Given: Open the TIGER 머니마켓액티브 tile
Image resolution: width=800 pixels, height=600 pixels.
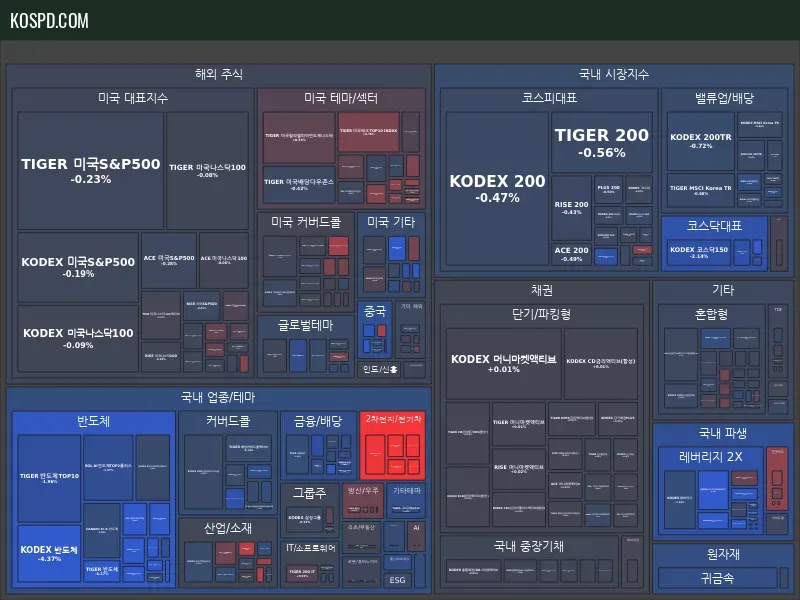Looking at the screenshot, I should [518, 423].
